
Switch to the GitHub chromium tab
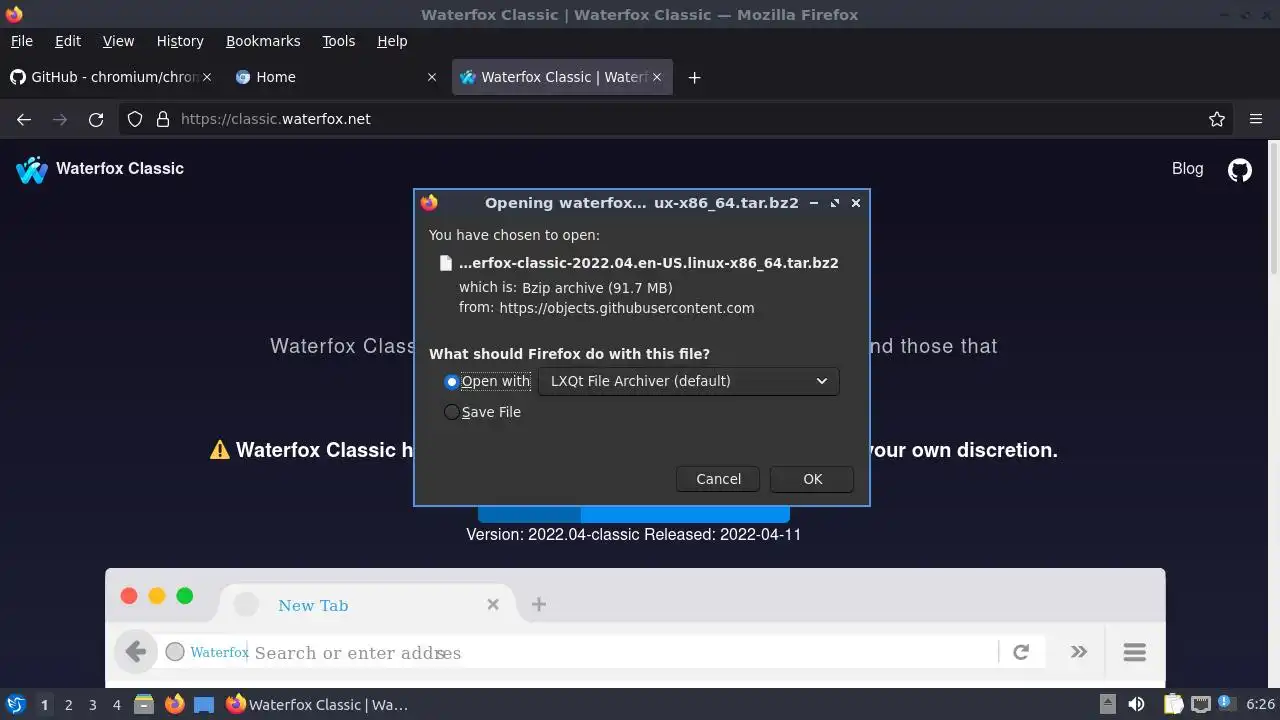[110, 77]
